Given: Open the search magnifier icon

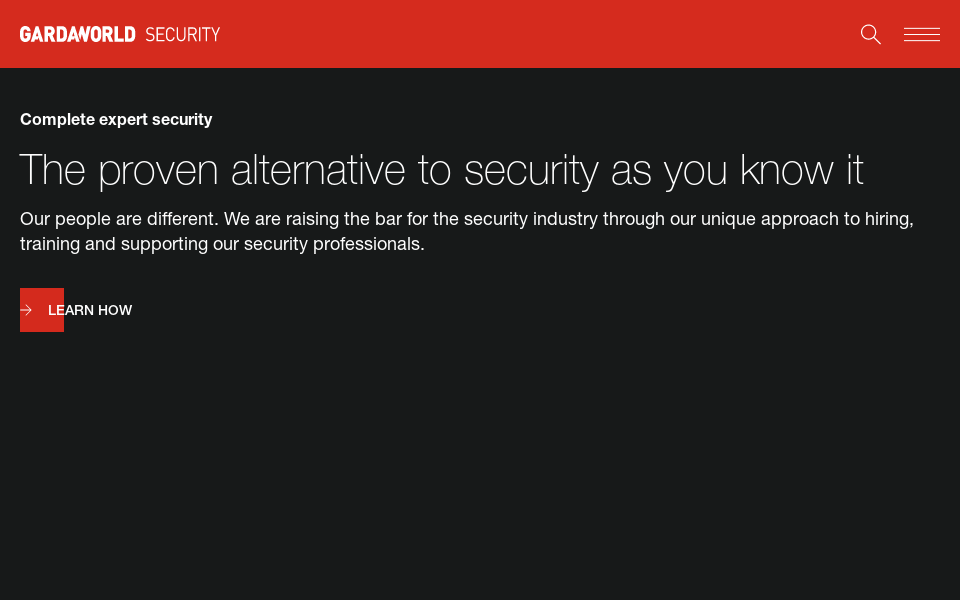Looking at the screenshot, I should pyautogui.click(x=871, y=34).
